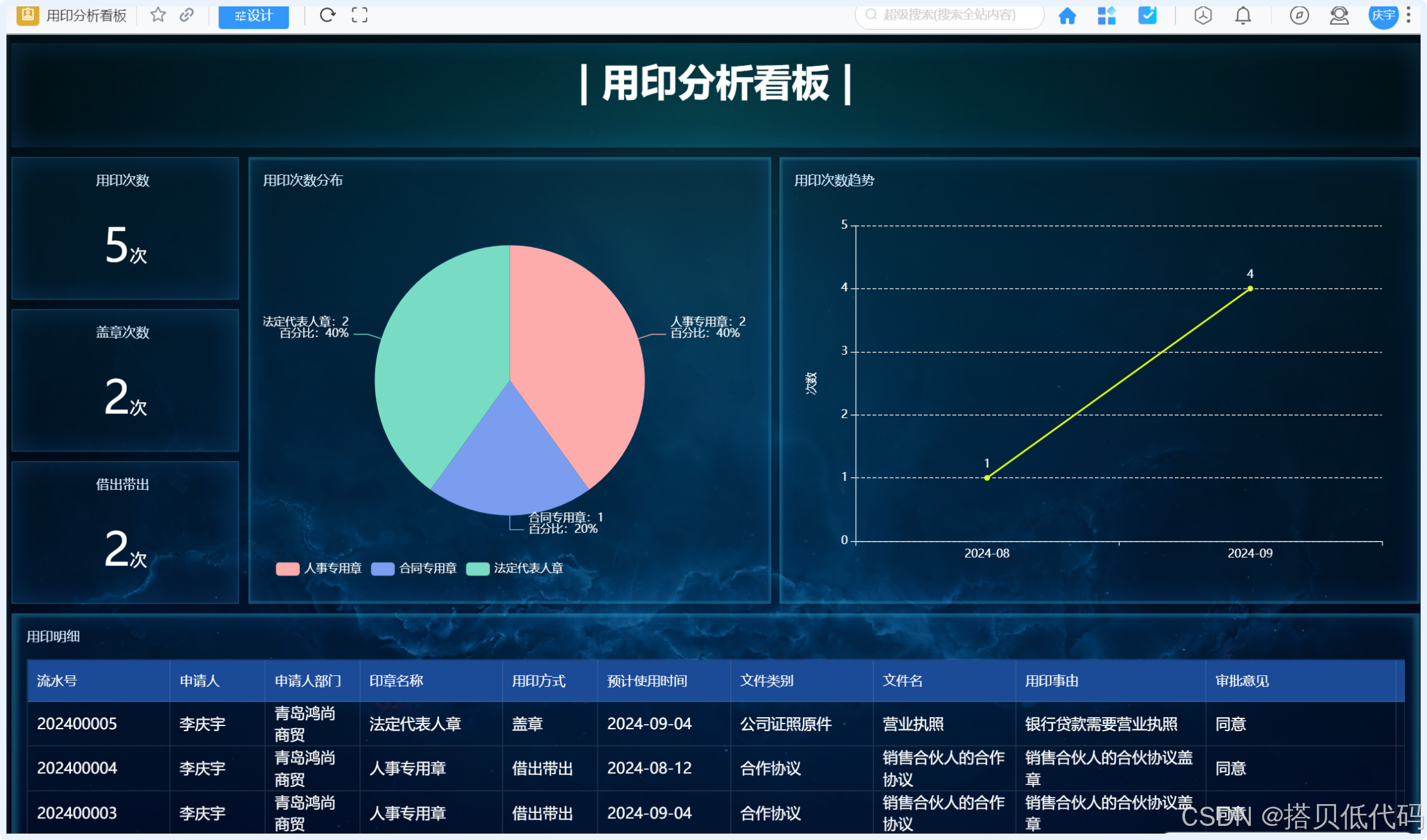Open the customer service headset icon
Screen dimensions: 1427x840
click(1339, 15)
